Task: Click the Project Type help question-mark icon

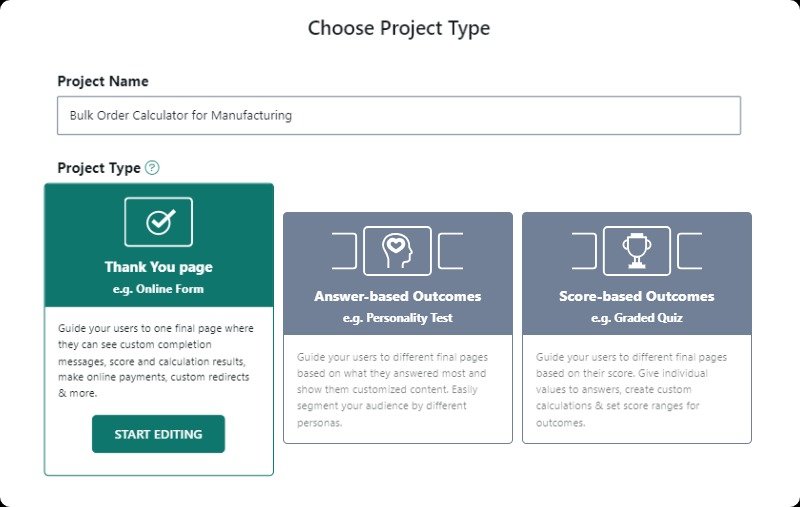Action: (152, 167)
